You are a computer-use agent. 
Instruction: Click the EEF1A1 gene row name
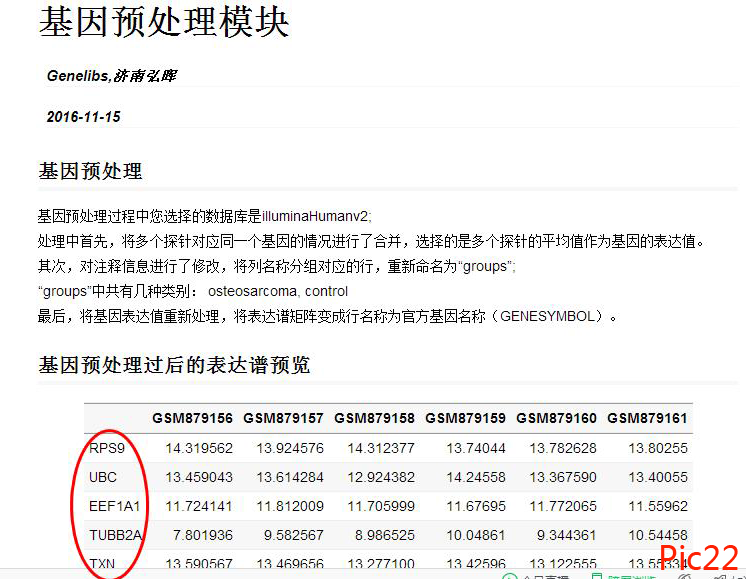[115, 506]
